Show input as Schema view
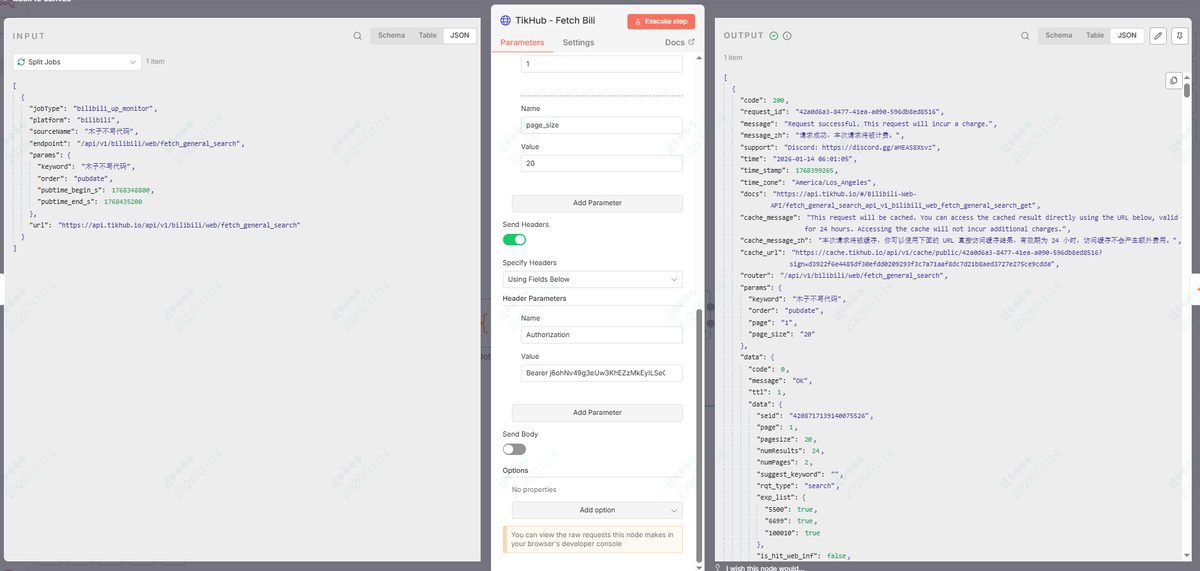Viewport: 1200px width, 571px height. coord(391,36)
